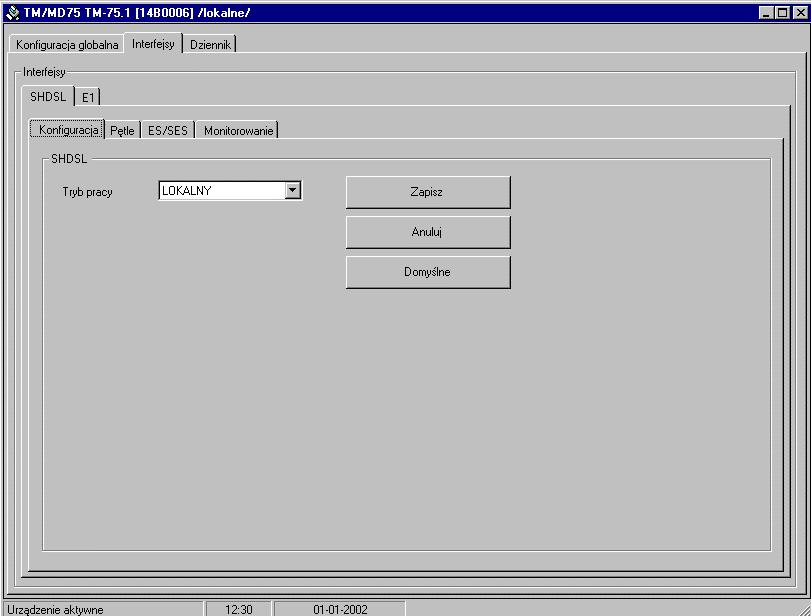
Task: Open the Konfiguracja globalna tab
Action: click(67, 44)
